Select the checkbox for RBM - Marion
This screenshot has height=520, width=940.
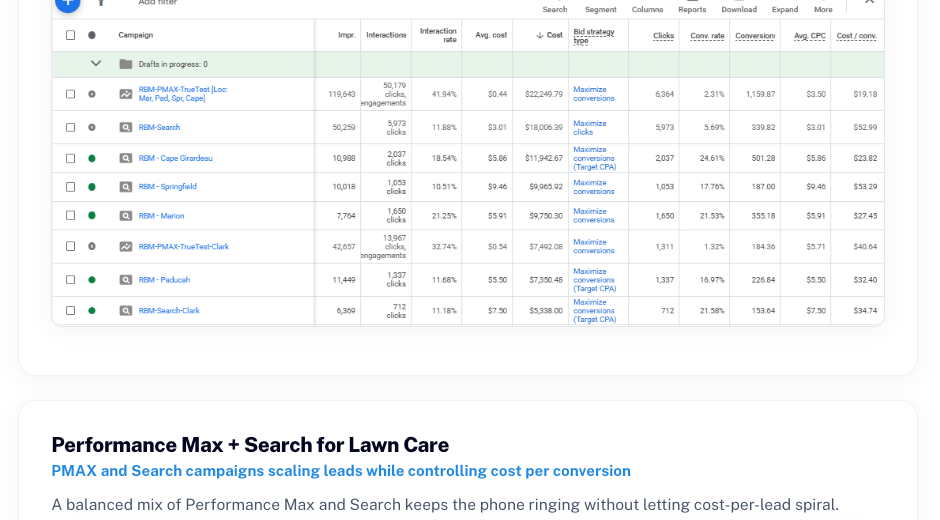point(70,215)
